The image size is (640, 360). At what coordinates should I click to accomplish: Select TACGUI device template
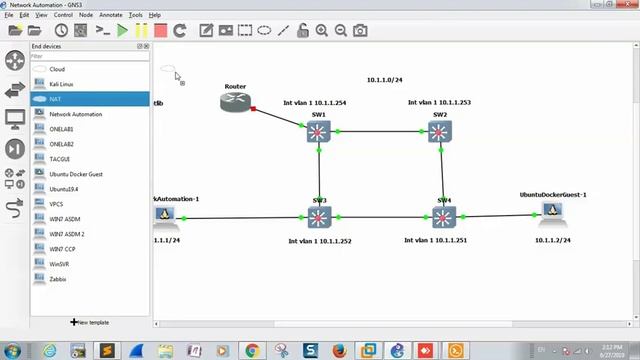pos(90,159)
